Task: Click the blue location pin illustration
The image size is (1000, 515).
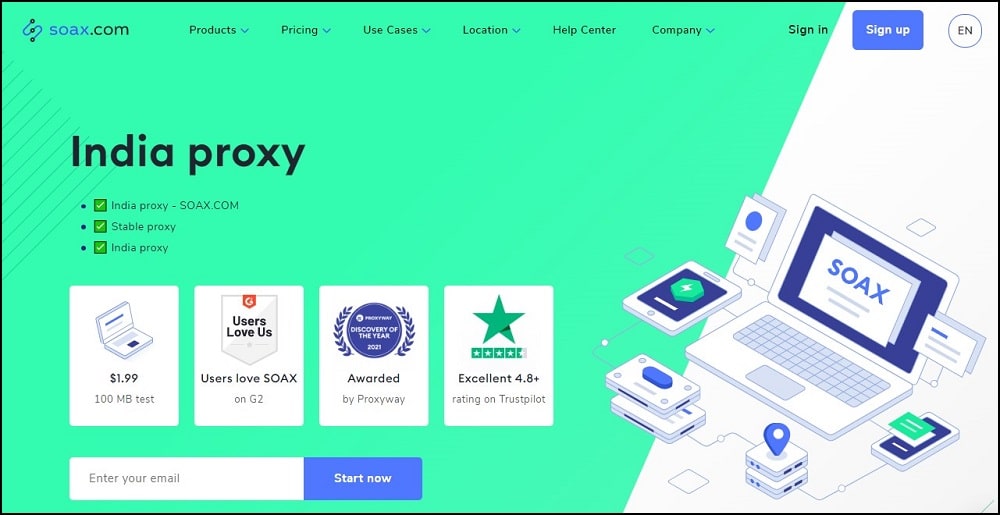Action: (776, 439)
